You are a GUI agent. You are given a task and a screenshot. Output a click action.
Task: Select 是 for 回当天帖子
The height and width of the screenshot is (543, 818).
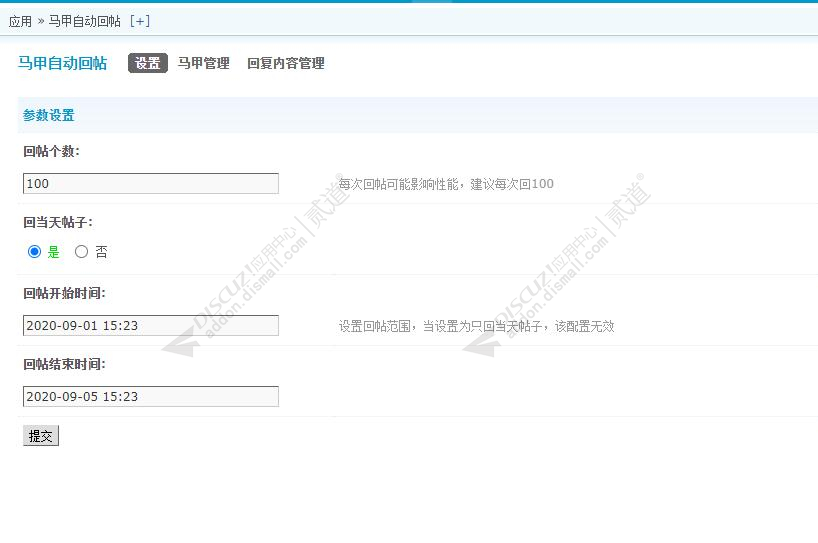[34, 252]
